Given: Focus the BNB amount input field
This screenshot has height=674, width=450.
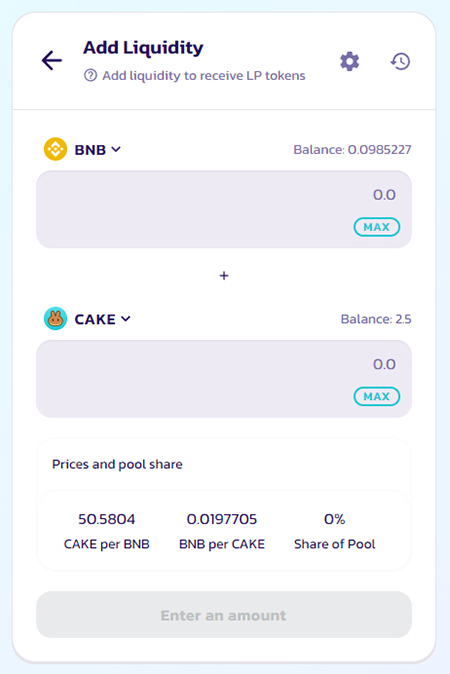Looking at the screenshot, I should pyautogui.click(x=224, y=209).
